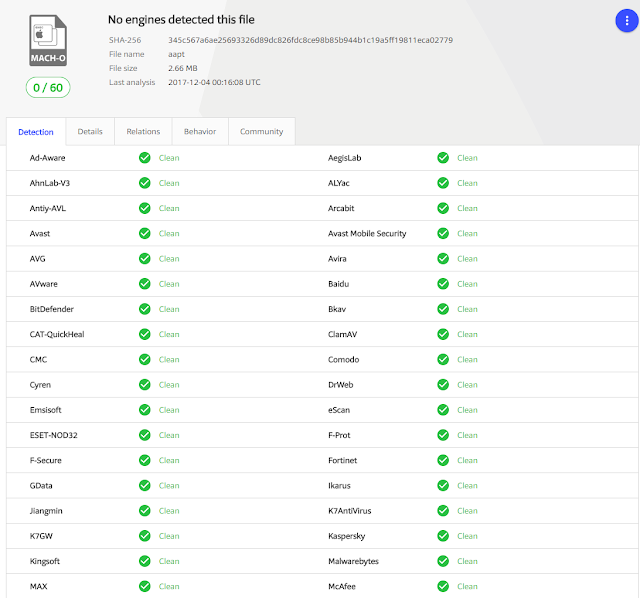Click the 'No engines detected this file' heading

(x=181, y=20)
